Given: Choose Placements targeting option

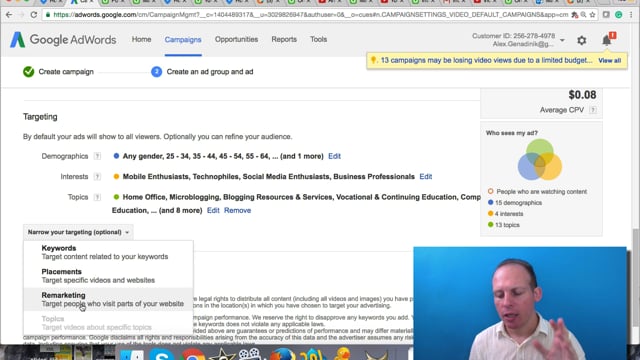Looking at the screenshot, I should coord(108,276).
